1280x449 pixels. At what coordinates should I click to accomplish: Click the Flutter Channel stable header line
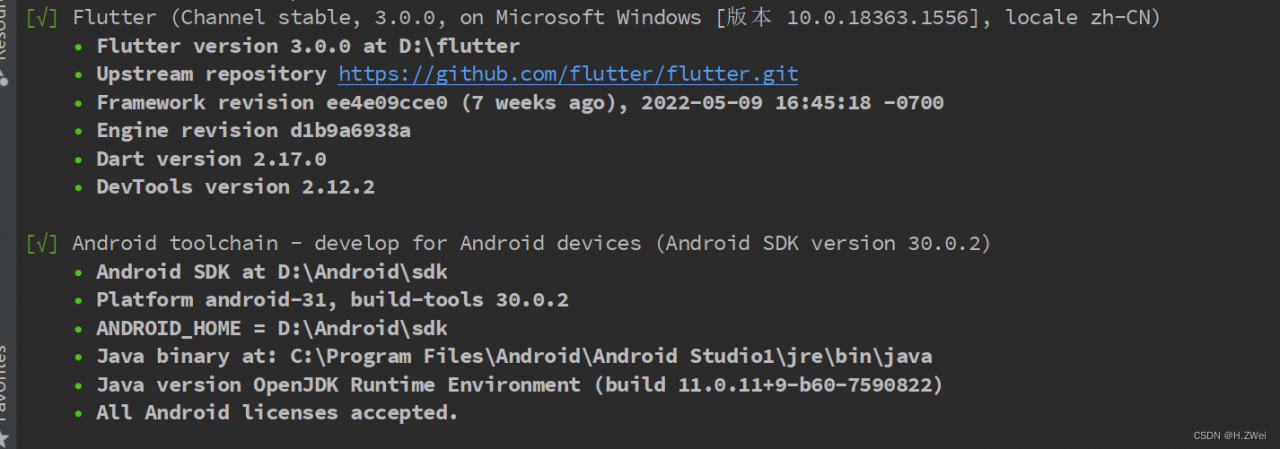(x=616, y=18)
